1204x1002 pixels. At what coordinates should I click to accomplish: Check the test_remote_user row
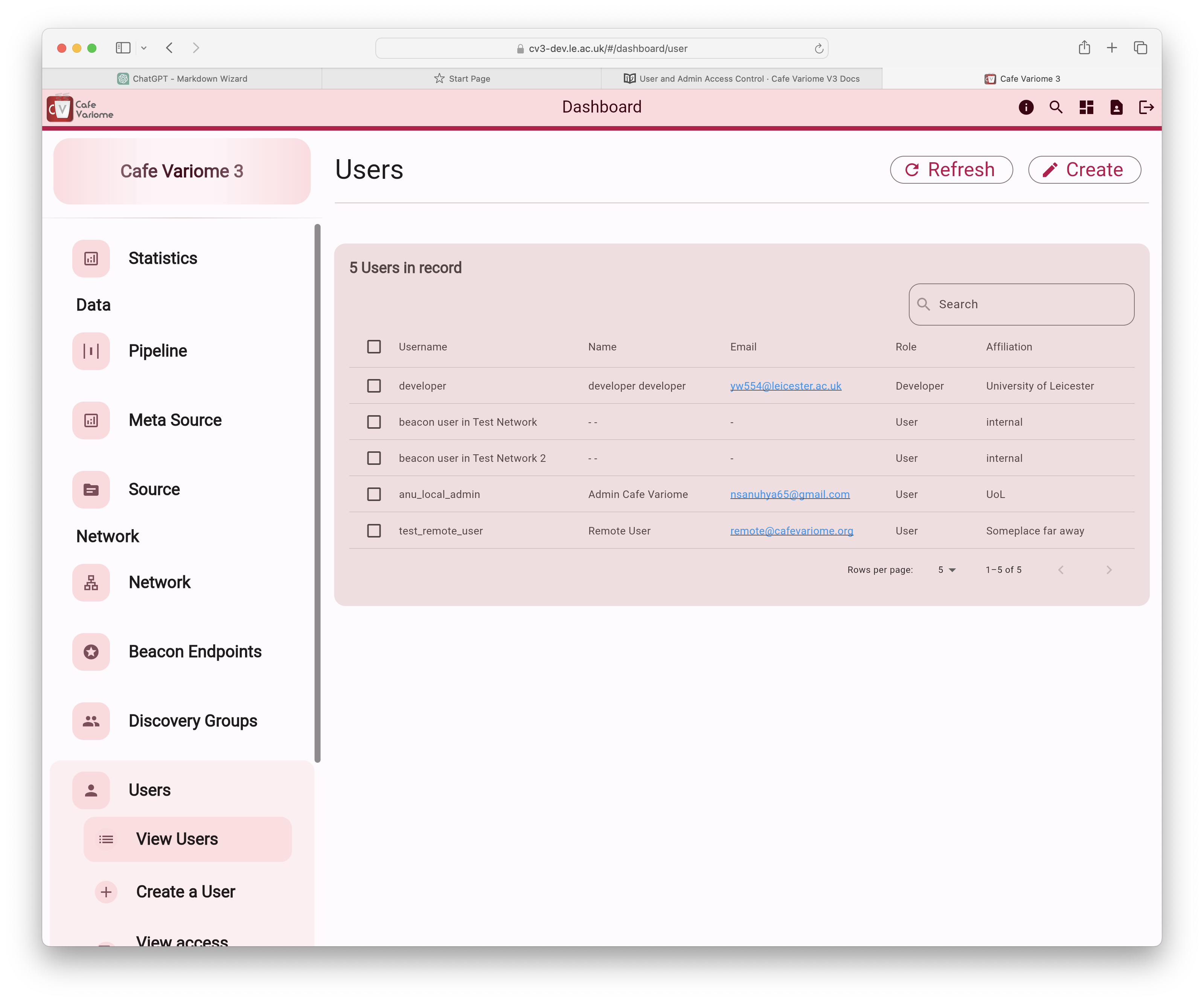point(374,531)
